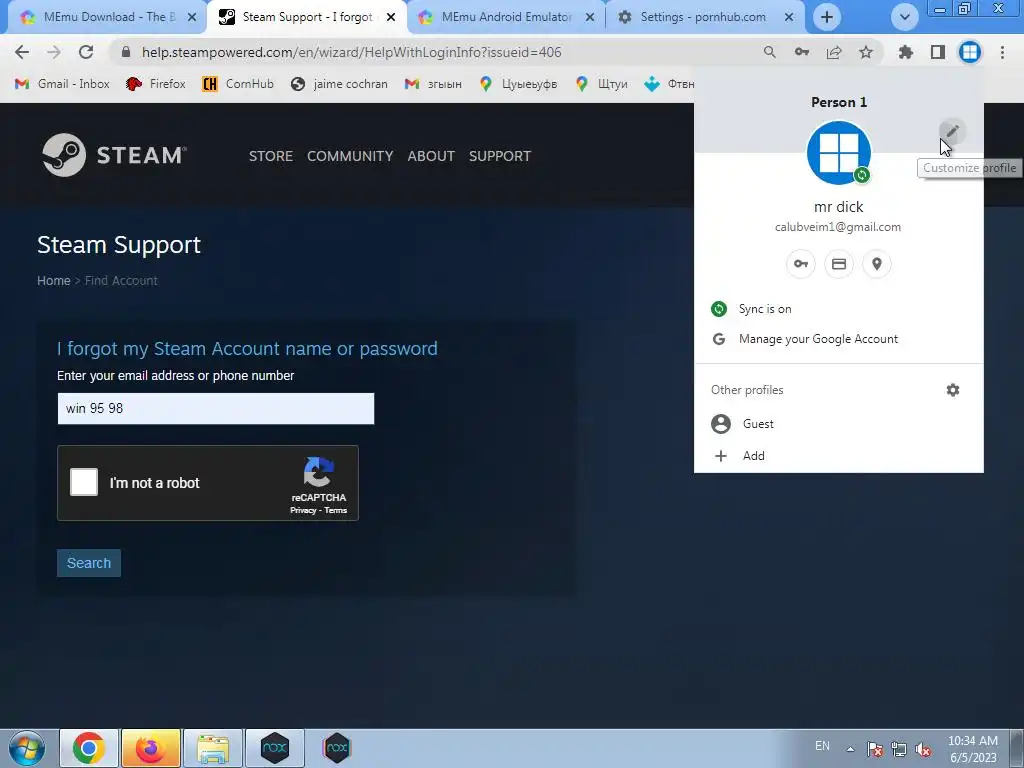Open the ComHub bookmark

click(x=238, y=84)
